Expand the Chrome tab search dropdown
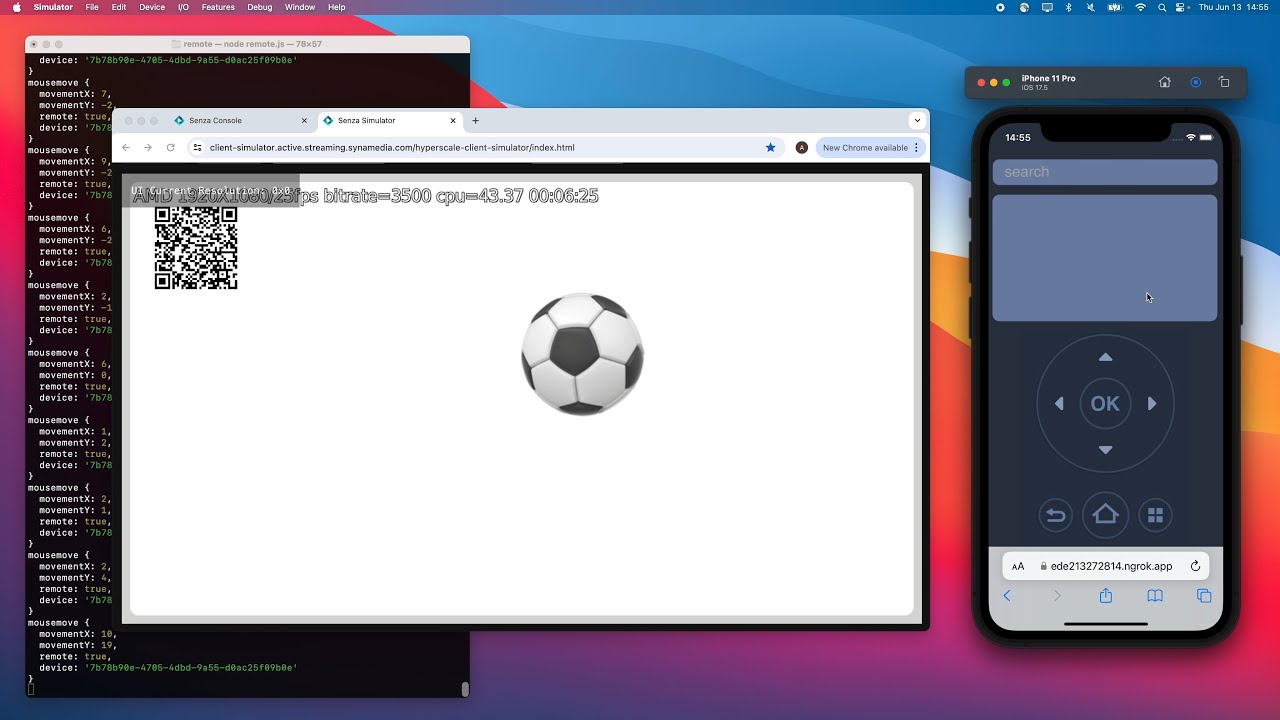 (917, 120)
